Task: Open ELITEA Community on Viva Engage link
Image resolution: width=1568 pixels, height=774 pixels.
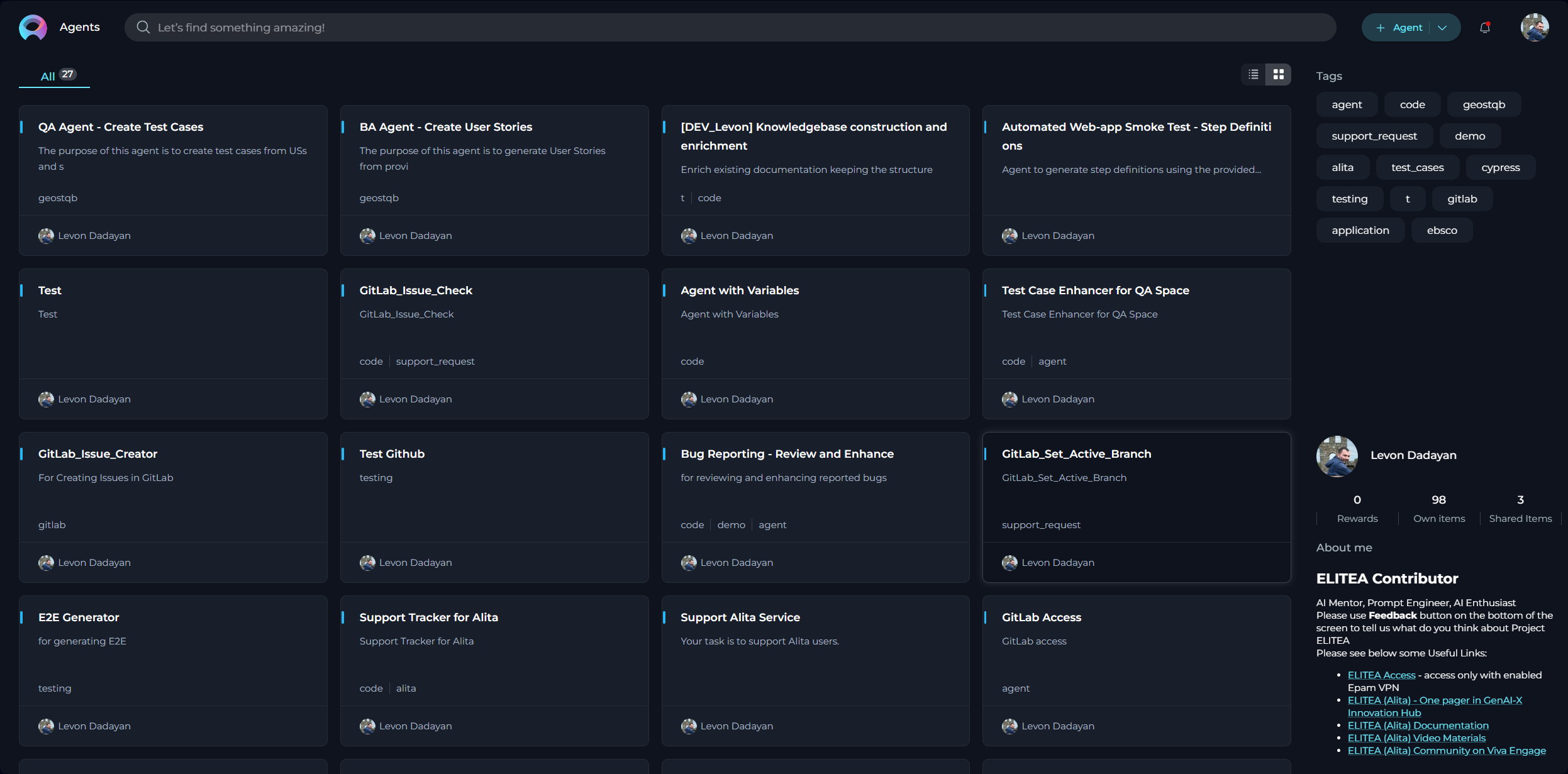Action: (x=1447, y=751)
